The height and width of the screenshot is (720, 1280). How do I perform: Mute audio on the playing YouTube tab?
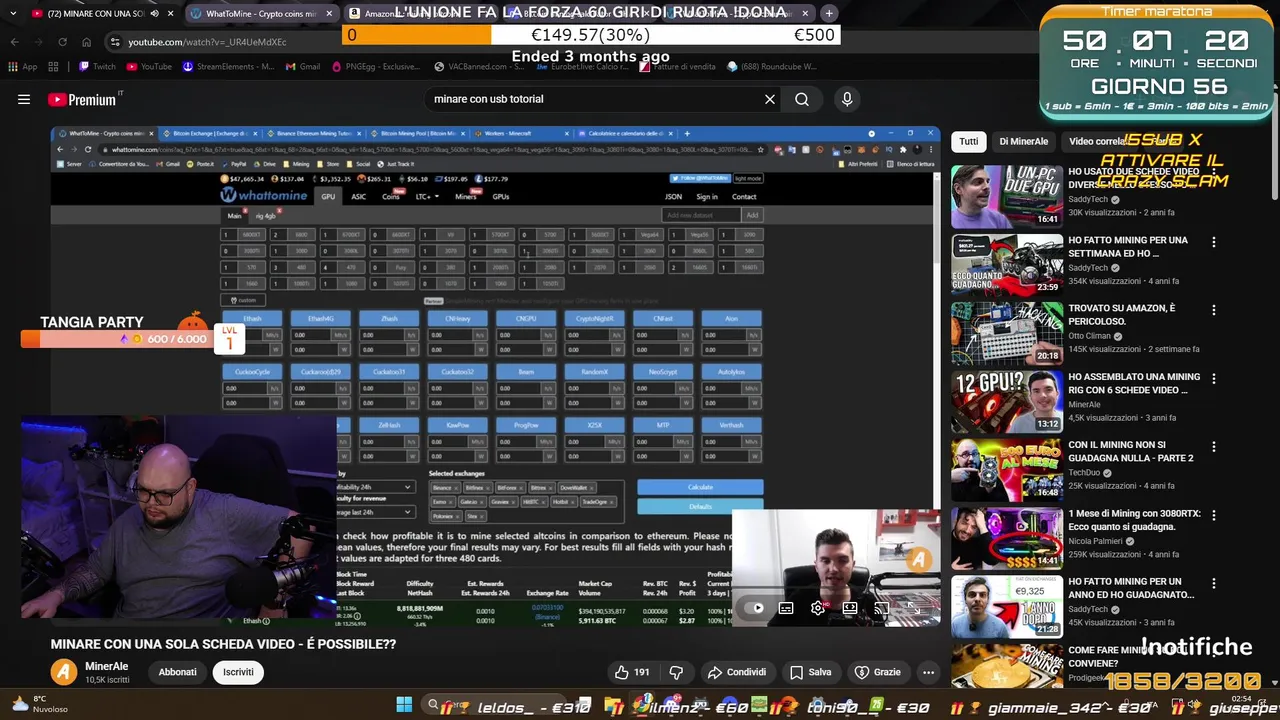tap(154, 14)
